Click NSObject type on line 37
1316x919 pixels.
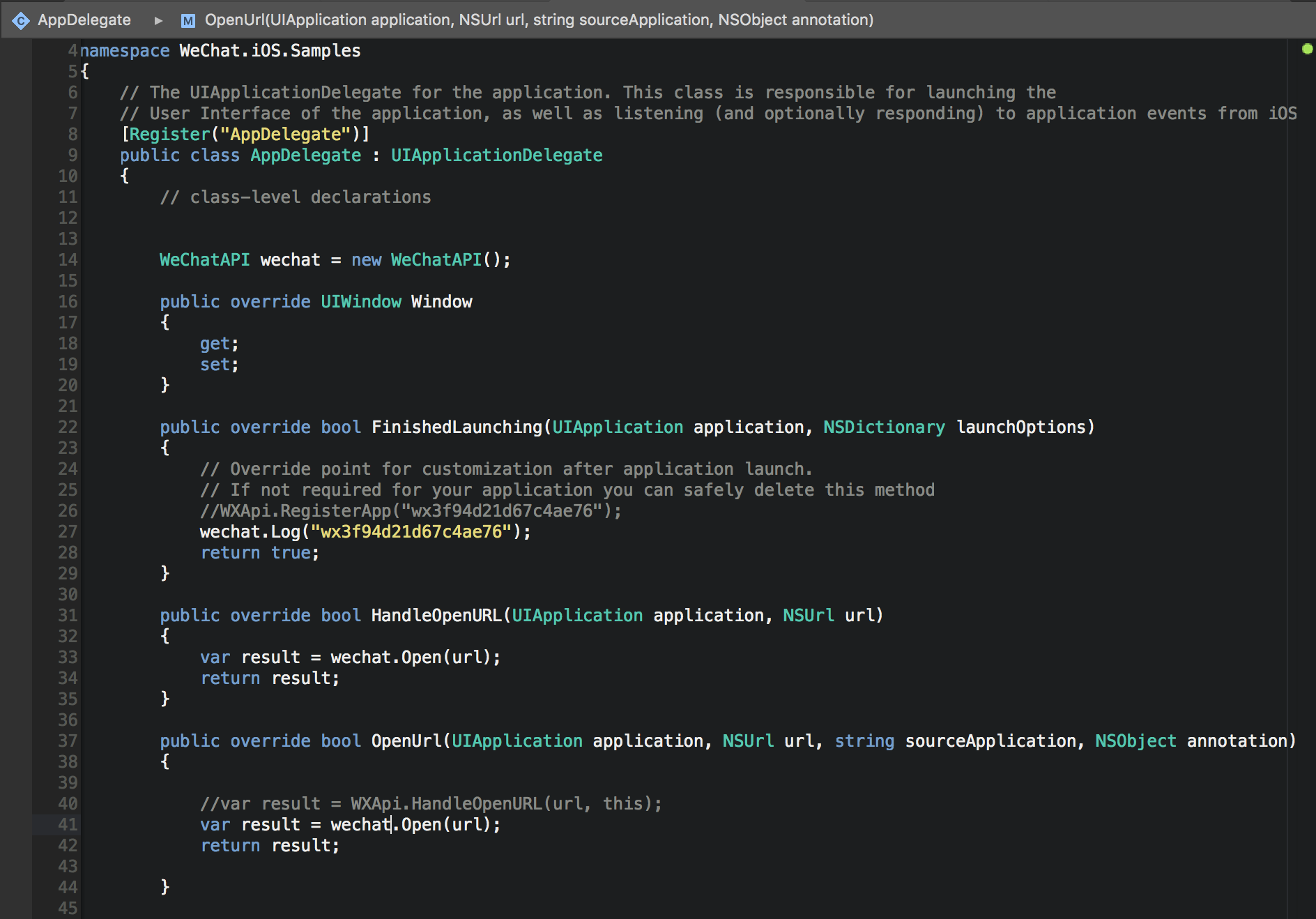coord(1135,741)
